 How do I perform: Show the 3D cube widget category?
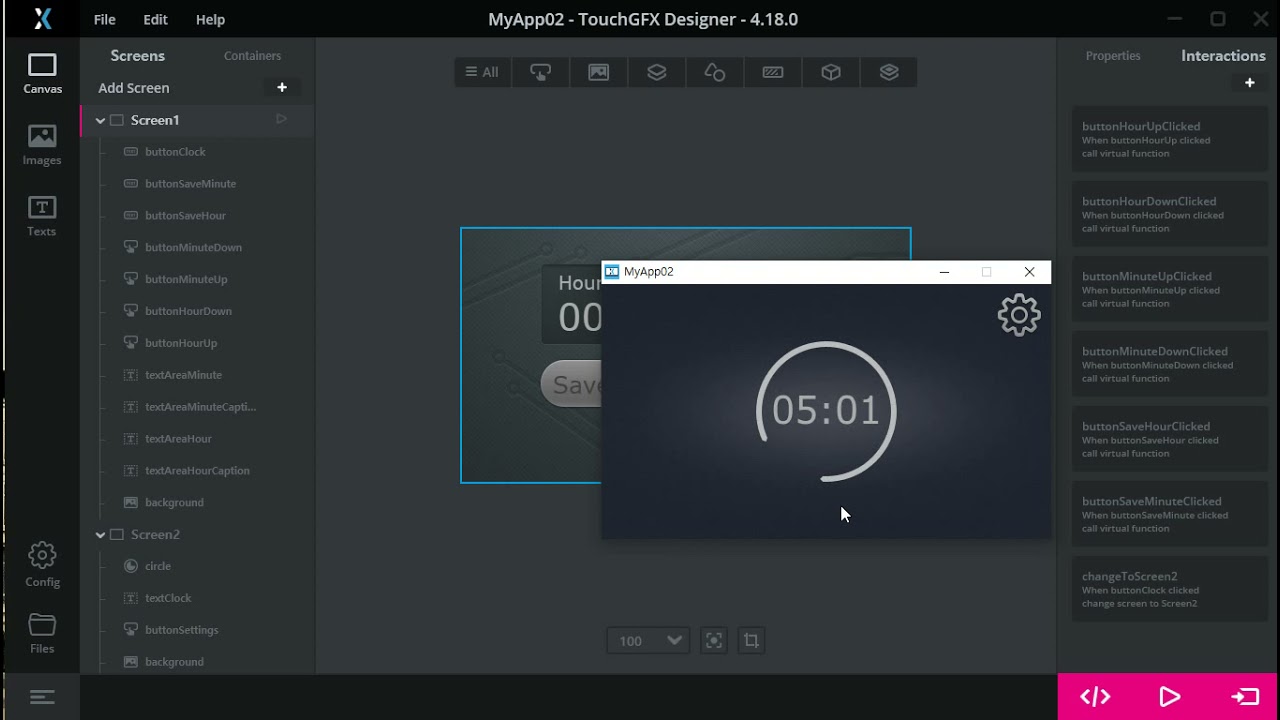[830, 72]
